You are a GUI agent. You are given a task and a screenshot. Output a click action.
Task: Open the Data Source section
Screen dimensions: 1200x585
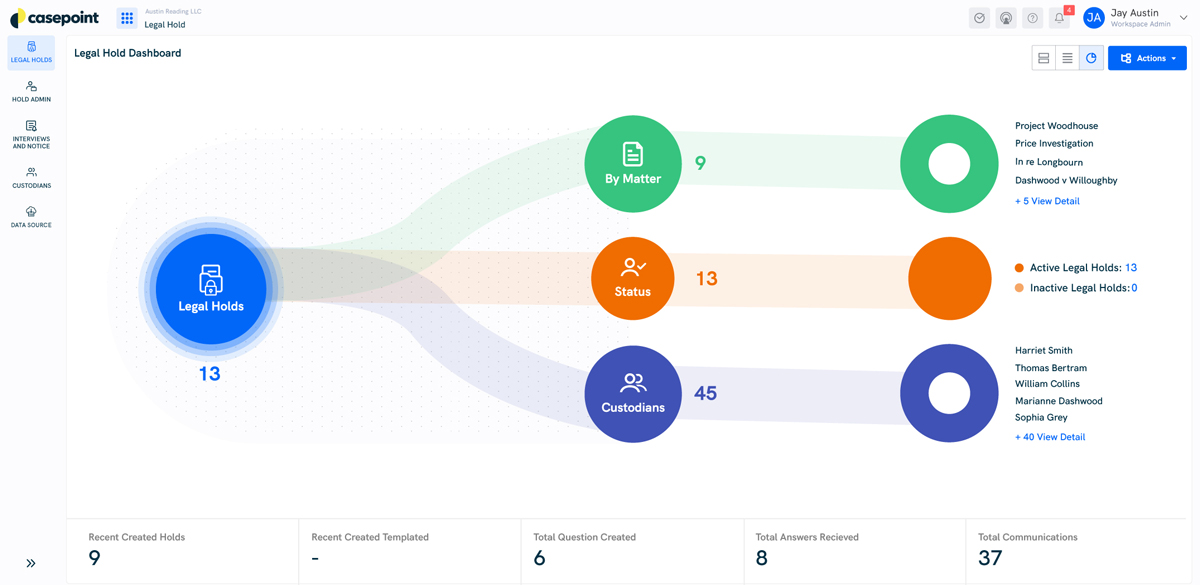pos(31,217)
